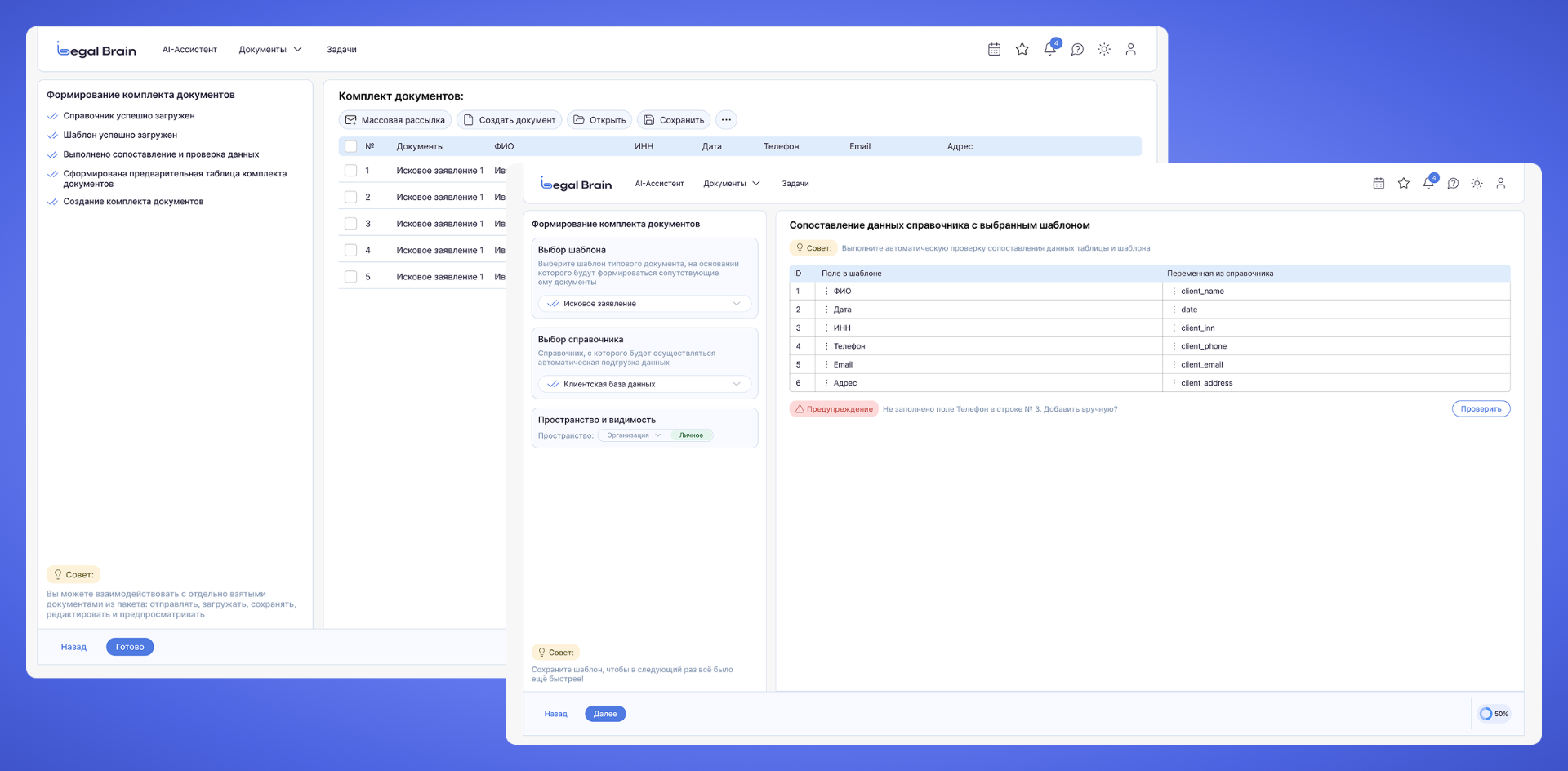The image size is (1568, 771).
Task: Click Совет tip badge above mapping table
Action: (813, 248)
